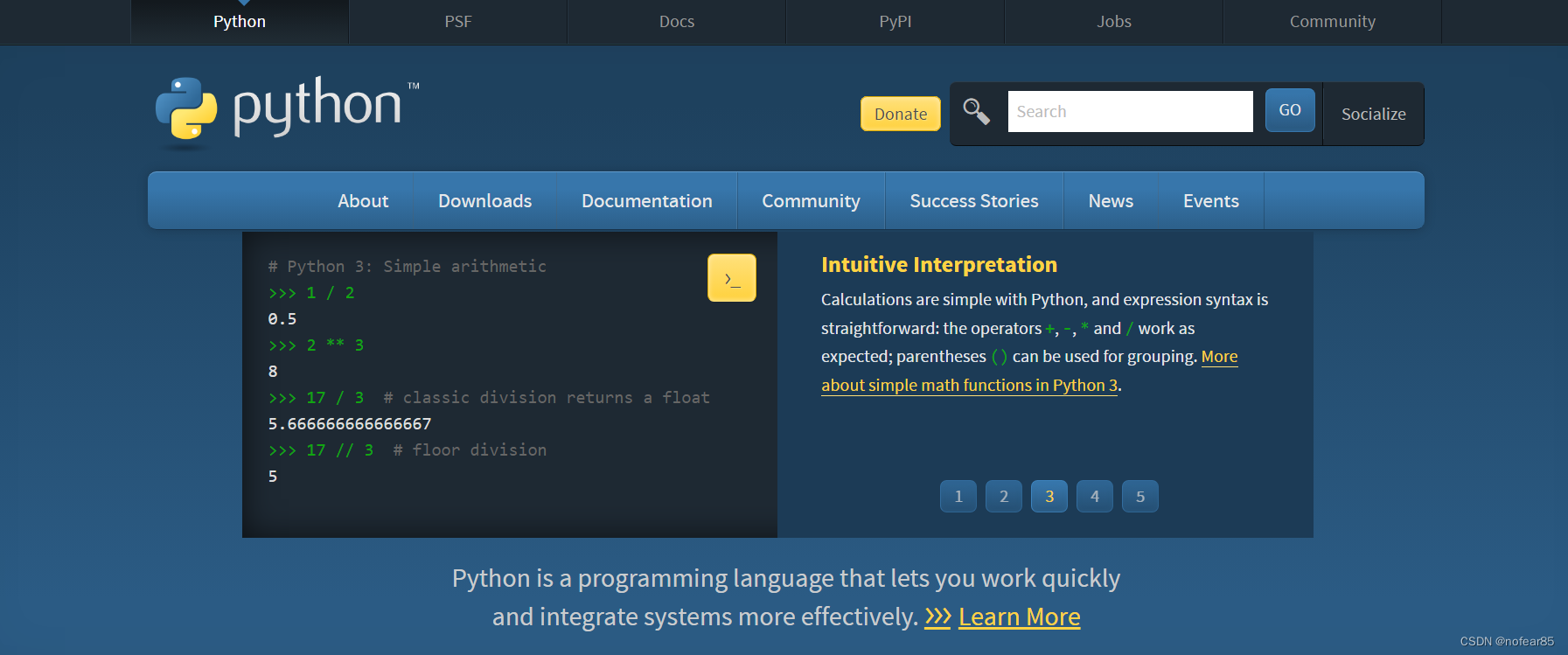Follow the 'More about simple math functions' link
The image size is (1568, 655).
(969, 385)
